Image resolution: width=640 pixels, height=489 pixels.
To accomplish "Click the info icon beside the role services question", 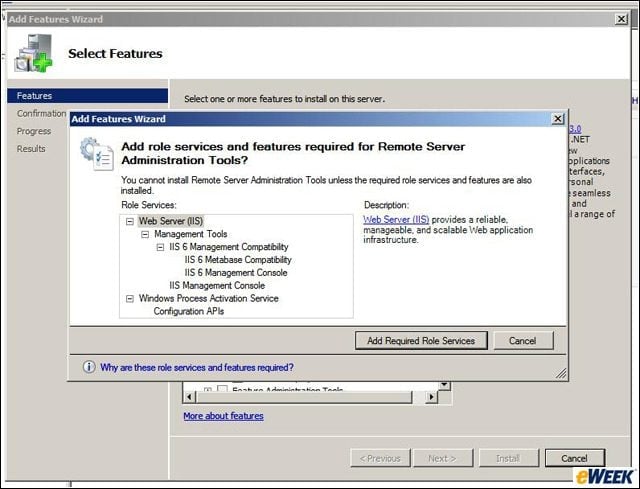I will pyautogui.click(x=89, y=367).
